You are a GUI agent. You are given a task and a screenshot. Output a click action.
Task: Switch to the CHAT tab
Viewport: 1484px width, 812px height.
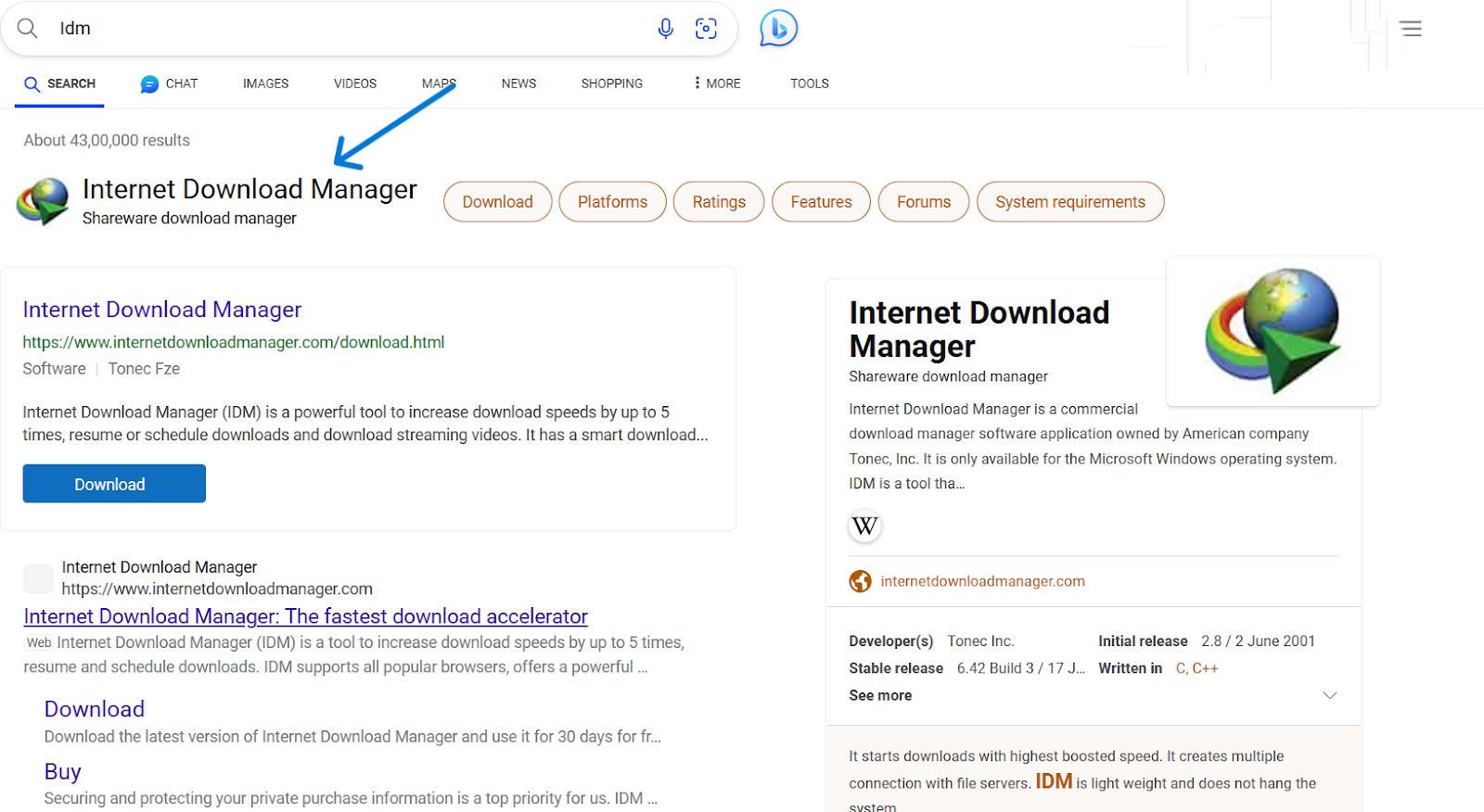pyautogui.click(x=169, y=83)
